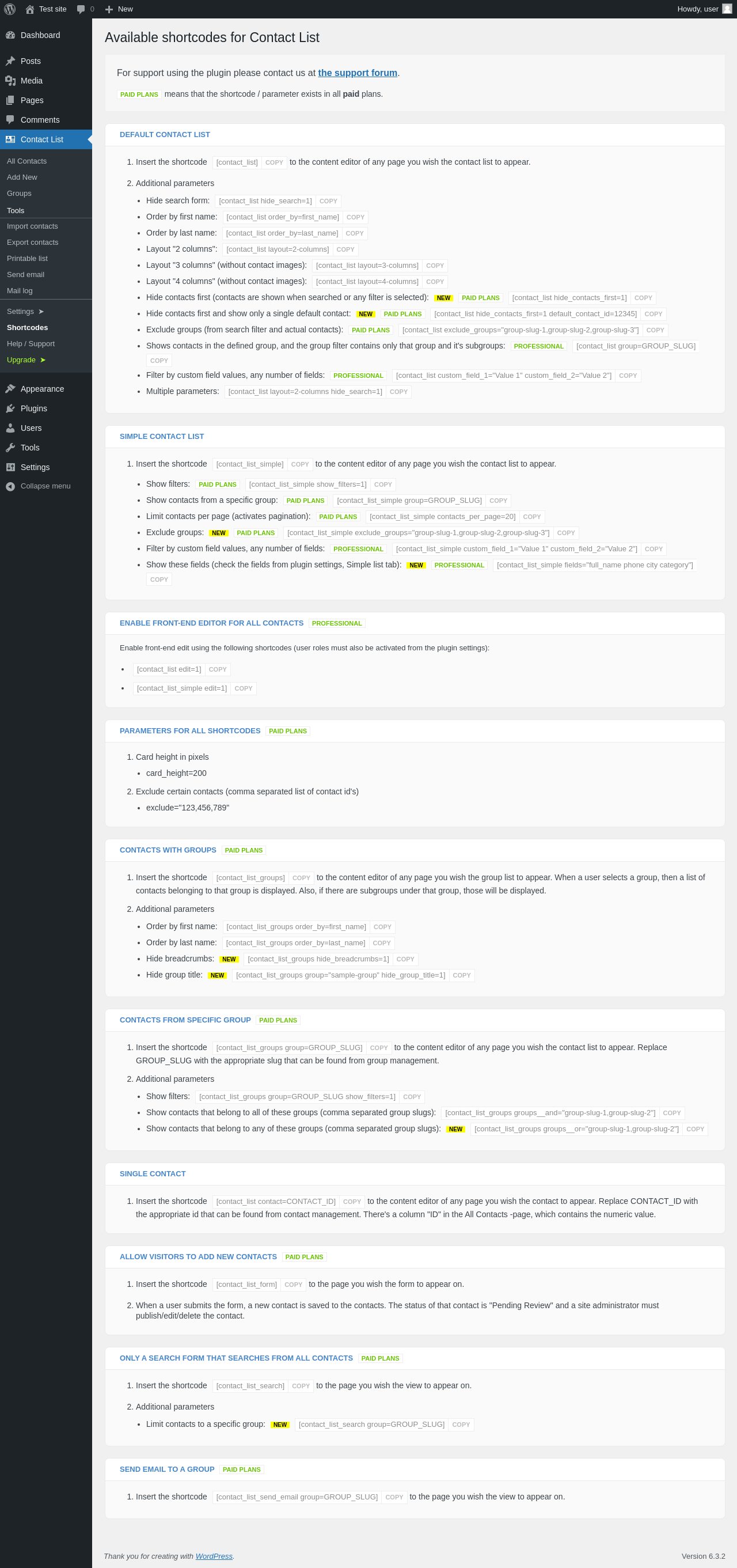Open the Howdy, user account menu
737x1568 pixels.
[704, 9]
